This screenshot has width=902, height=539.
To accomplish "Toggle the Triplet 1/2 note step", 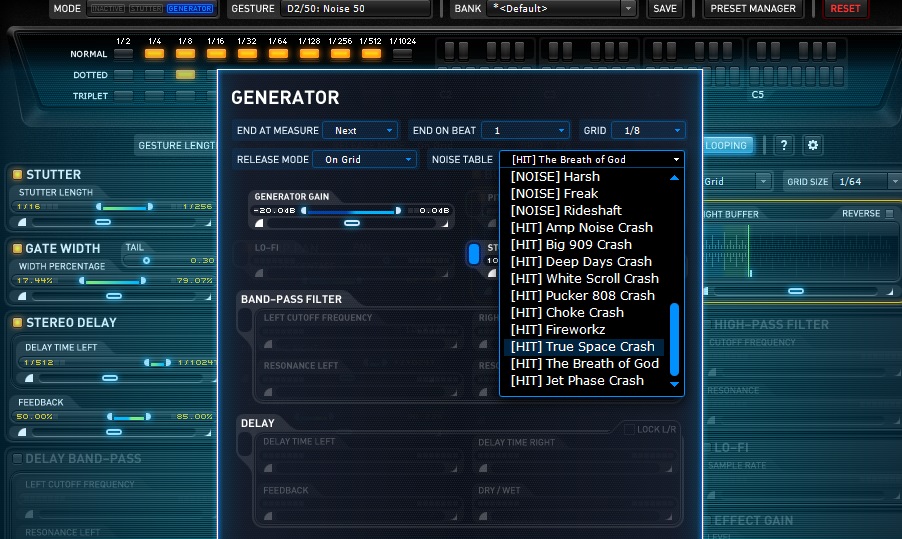I will coord(123,95).
